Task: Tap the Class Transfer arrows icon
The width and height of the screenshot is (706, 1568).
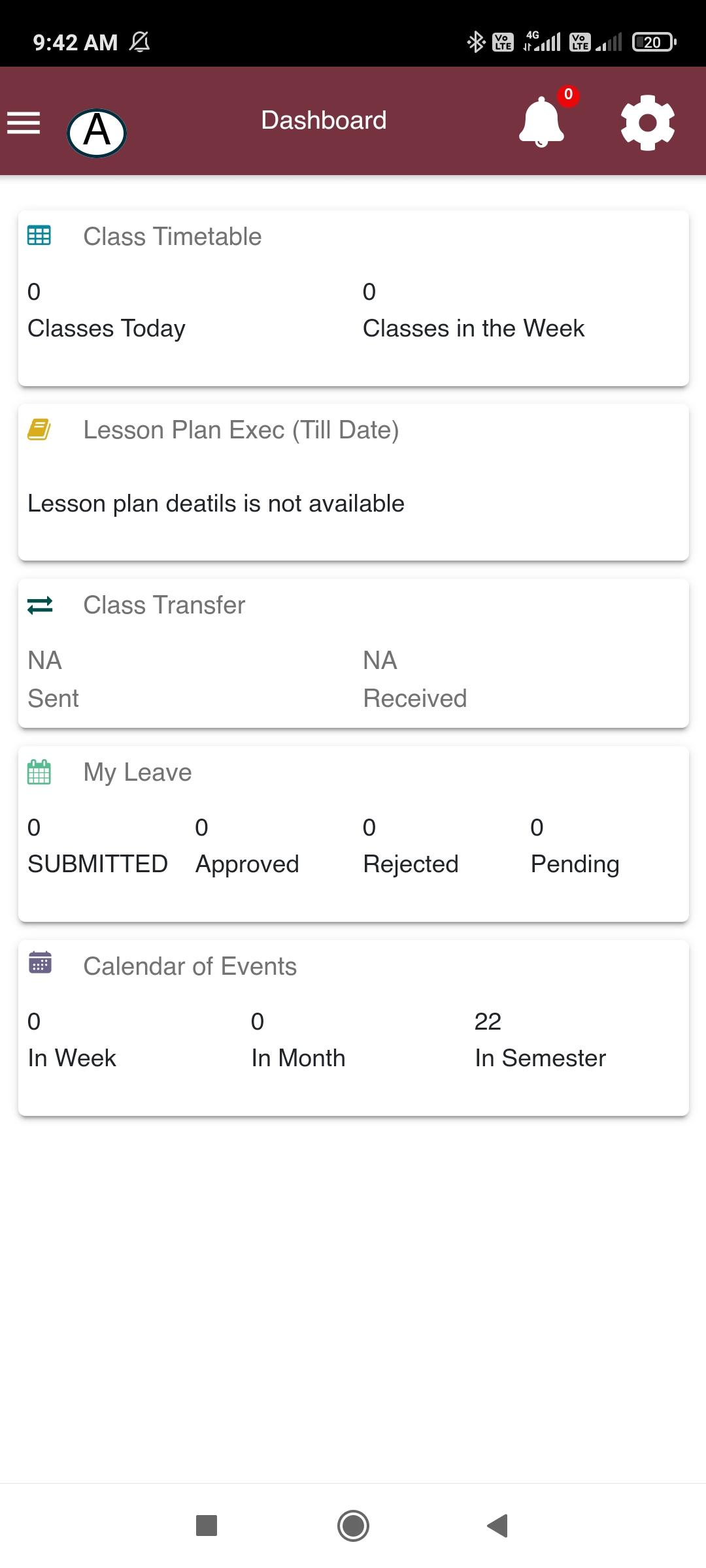Action: (x=40, y=605)
